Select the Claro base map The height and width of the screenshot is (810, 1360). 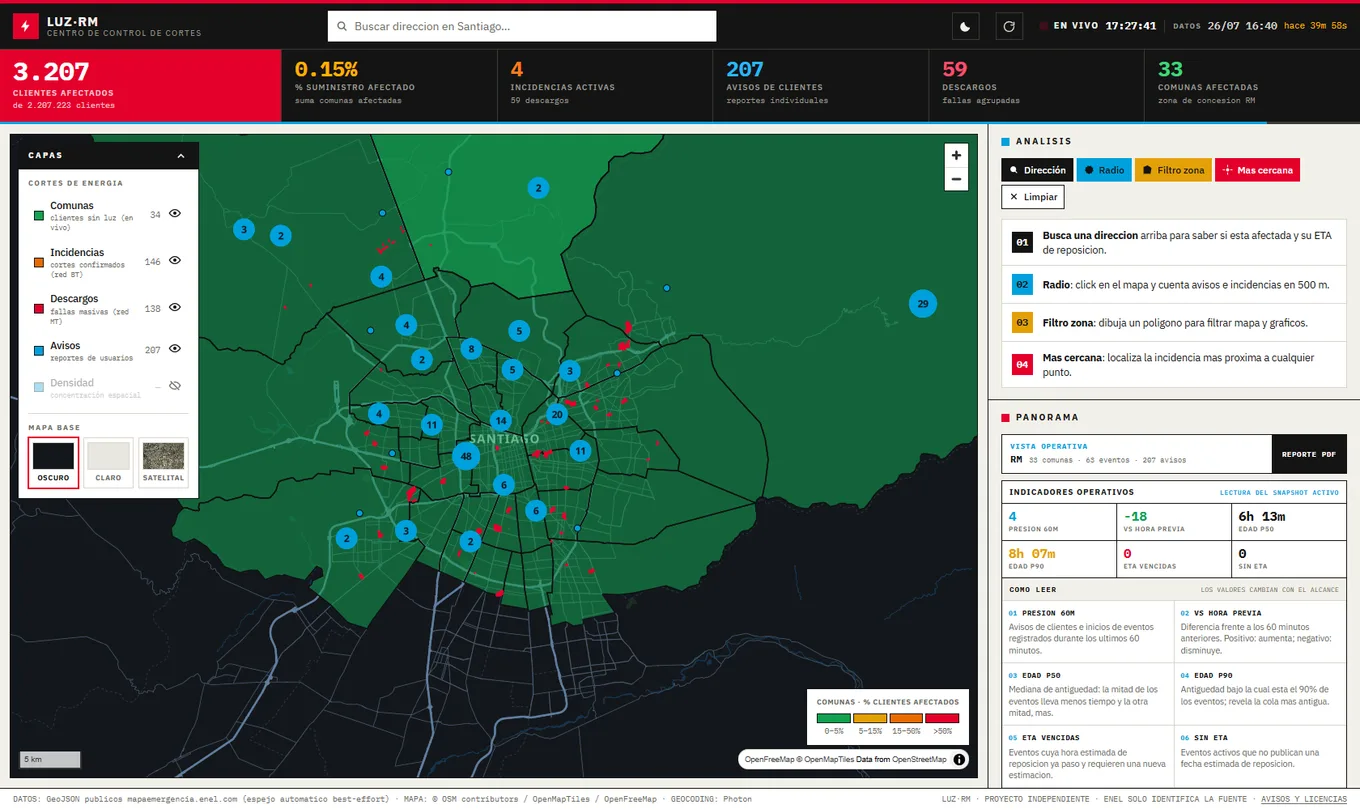tap(108, 462)
